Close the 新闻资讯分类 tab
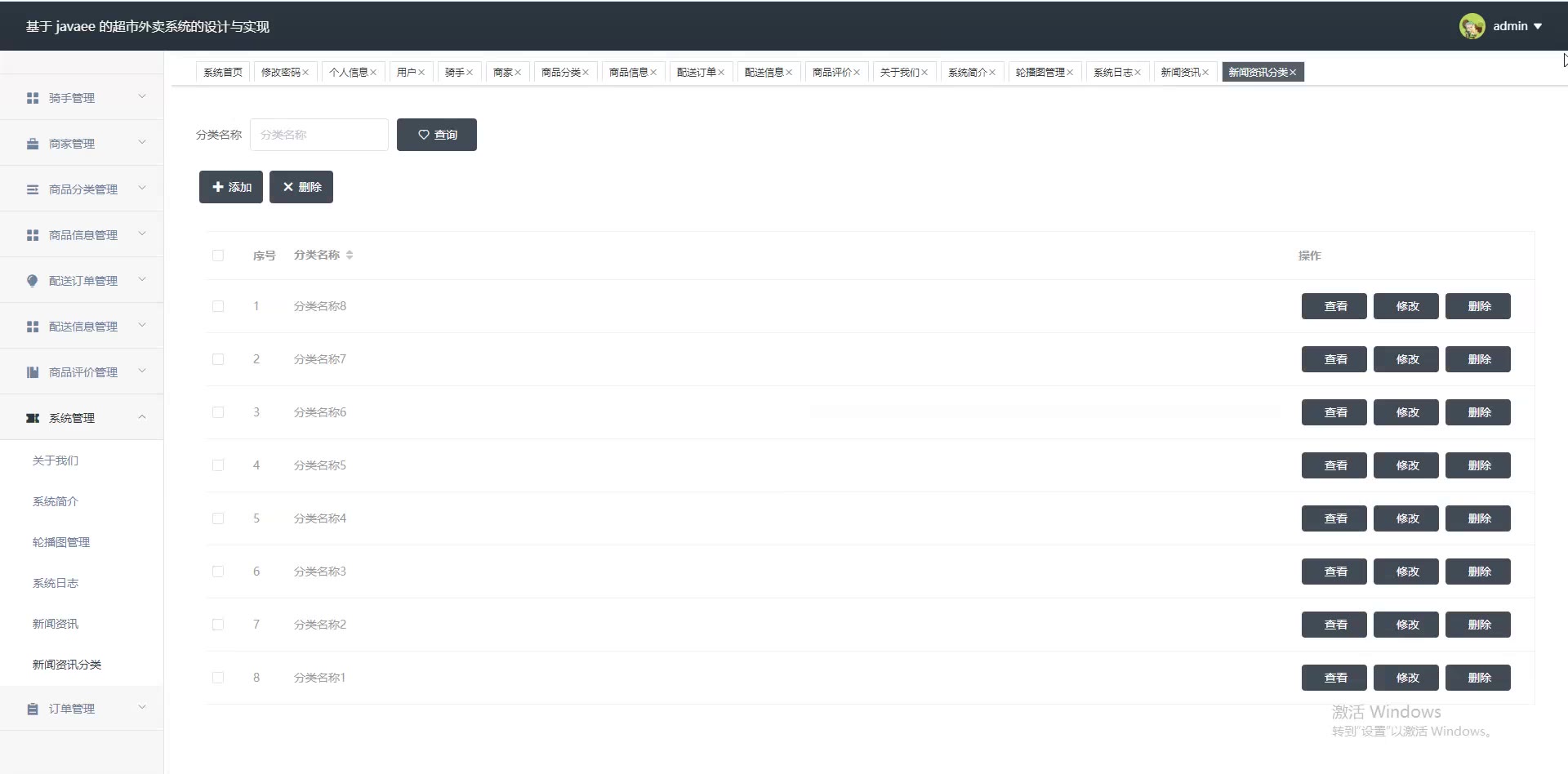This screenshot has width=1568, height=774. [1293, 73]
